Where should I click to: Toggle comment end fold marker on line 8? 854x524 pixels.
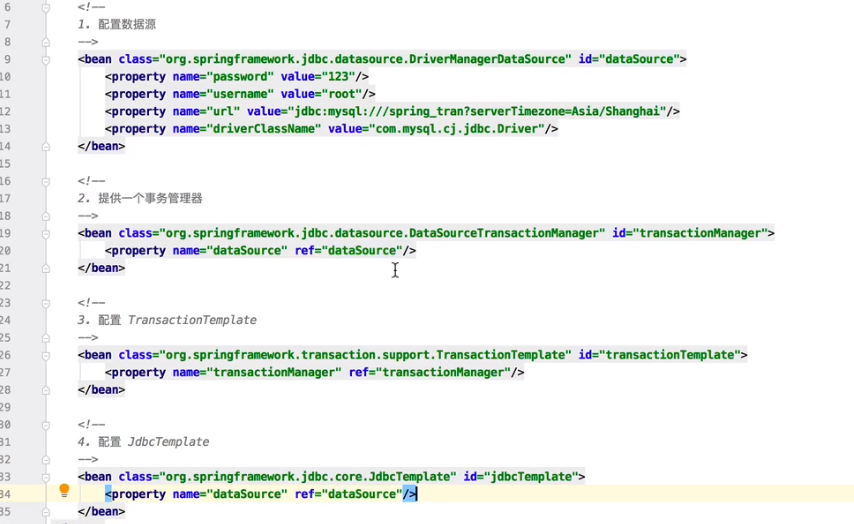(46, 42)
